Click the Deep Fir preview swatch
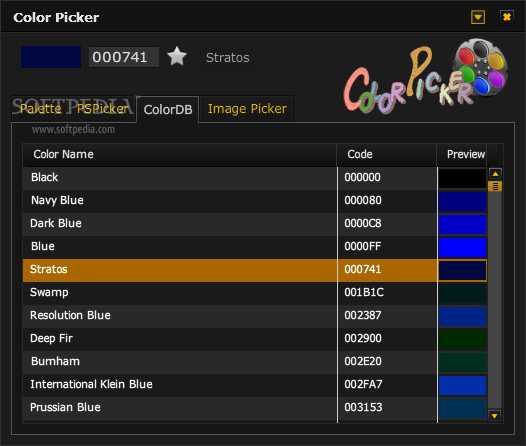 tap(463, 339)
